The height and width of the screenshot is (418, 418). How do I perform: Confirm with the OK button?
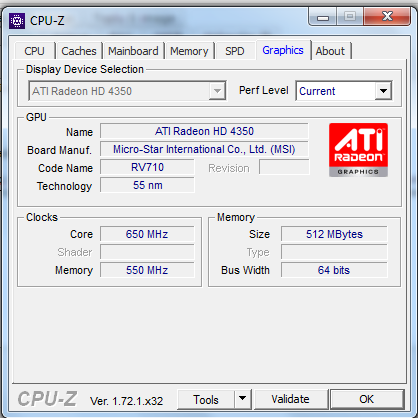tap(367, 399)
